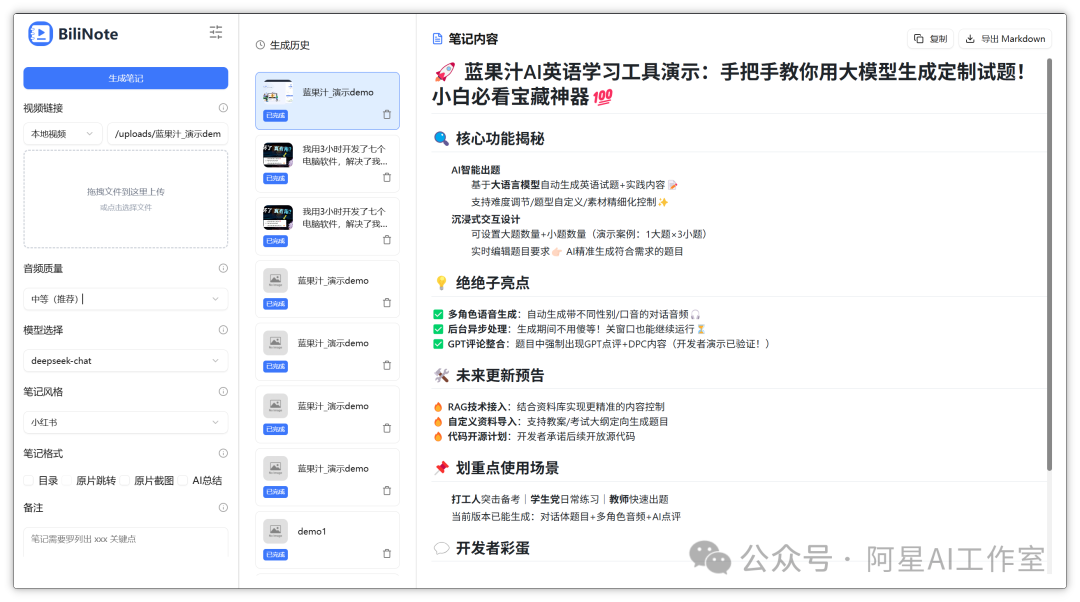
Task: Click thumbnail of first 我用3小时开发了七个 entry
Action: point(278,155)
